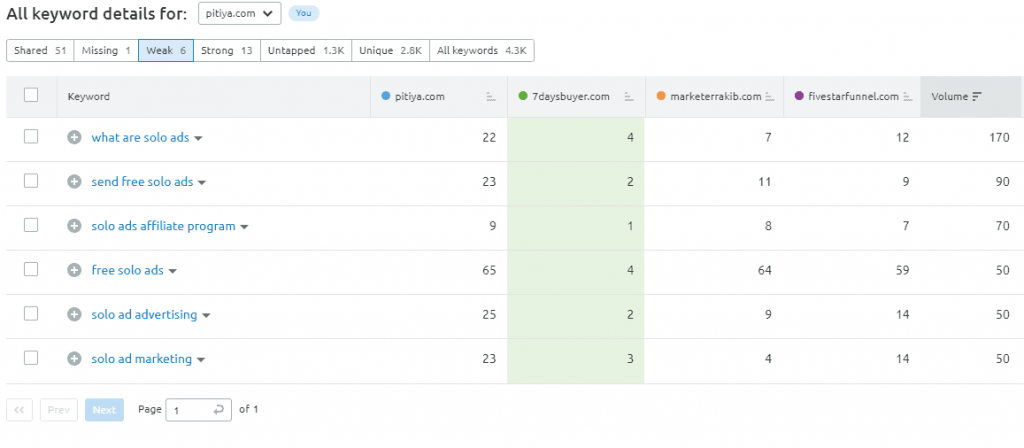The width and height of the screenshot is (1024, 448).
Task: Expand dropdown arrow after solo ad marketing
Action: [200, 360]
